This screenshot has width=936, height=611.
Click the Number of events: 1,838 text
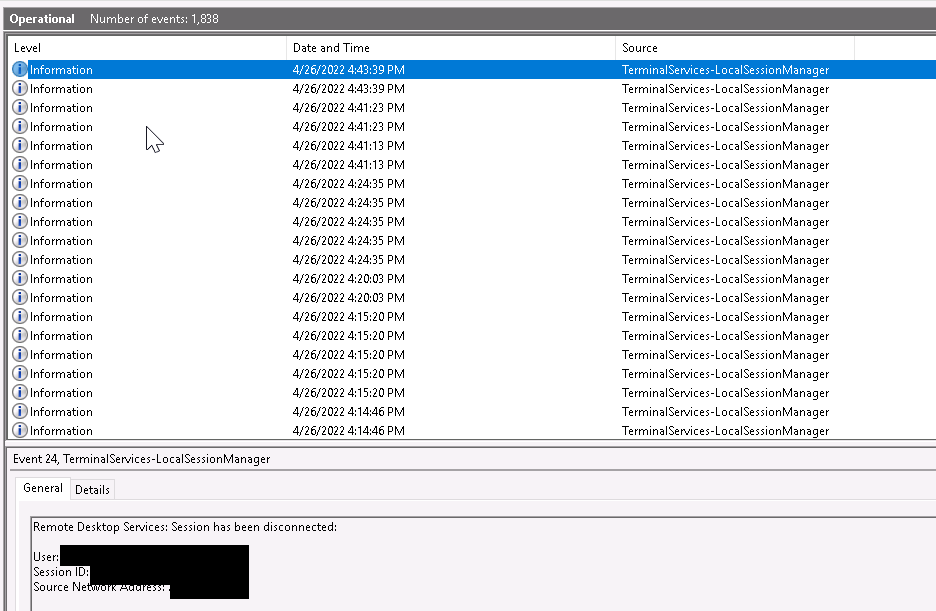(155, 18)
